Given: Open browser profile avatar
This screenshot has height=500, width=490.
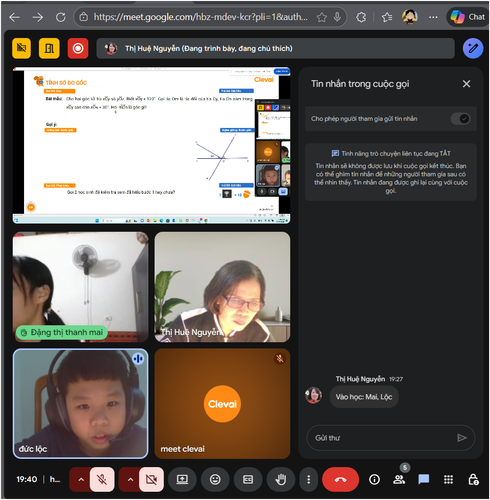Looking at the screenshot, I should pos(410,17).
